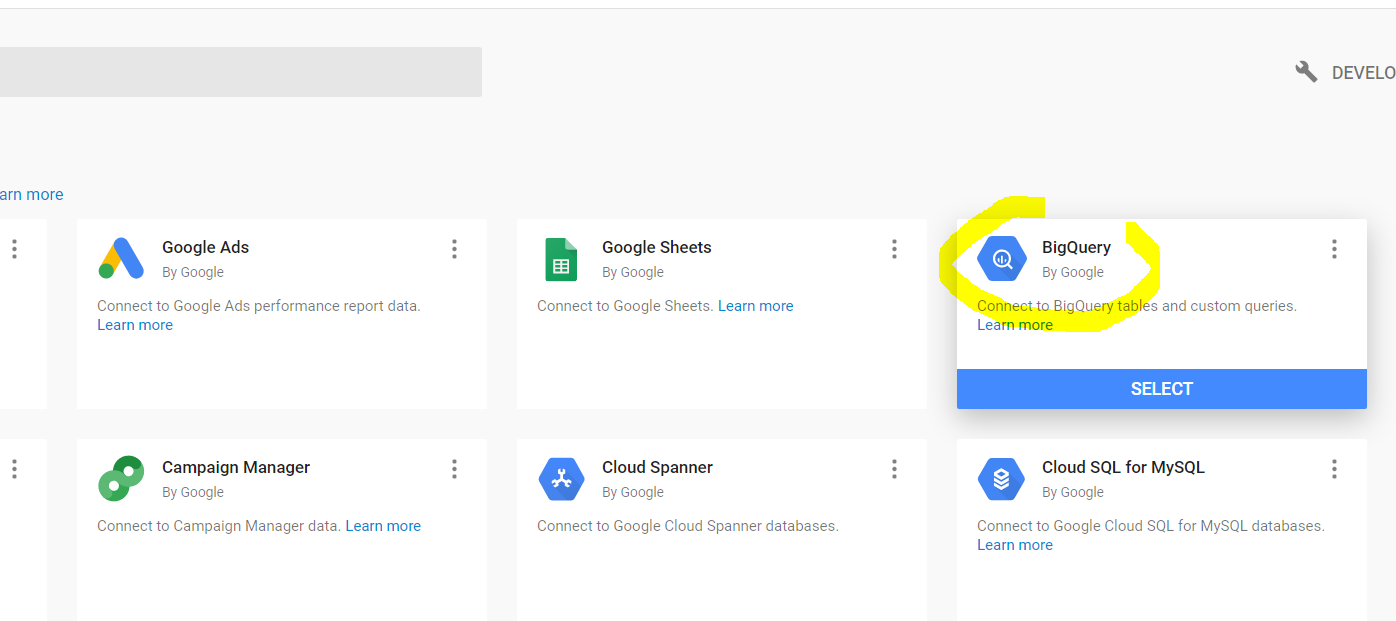Open the three-dot menu on Google Ads card
This screenshot has width=1396, height=621.
pyautogui.click(x=454, y=248)
